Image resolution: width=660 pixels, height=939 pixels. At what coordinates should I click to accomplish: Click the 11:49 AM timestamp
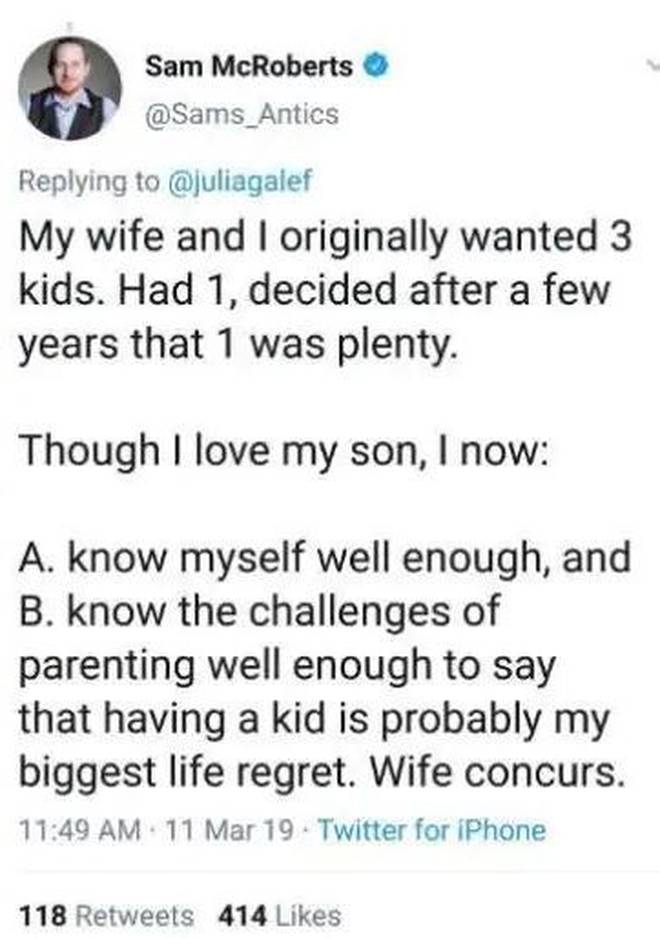[x=80, y=831]
